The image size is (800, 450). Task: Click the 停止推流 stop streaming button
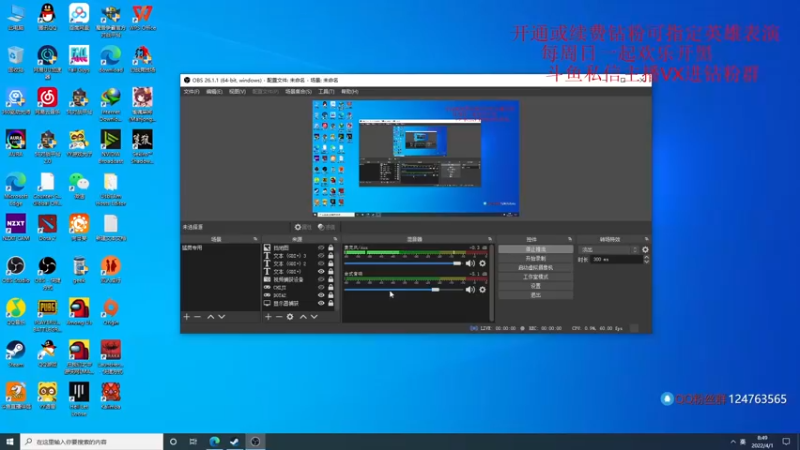[536, 249]
